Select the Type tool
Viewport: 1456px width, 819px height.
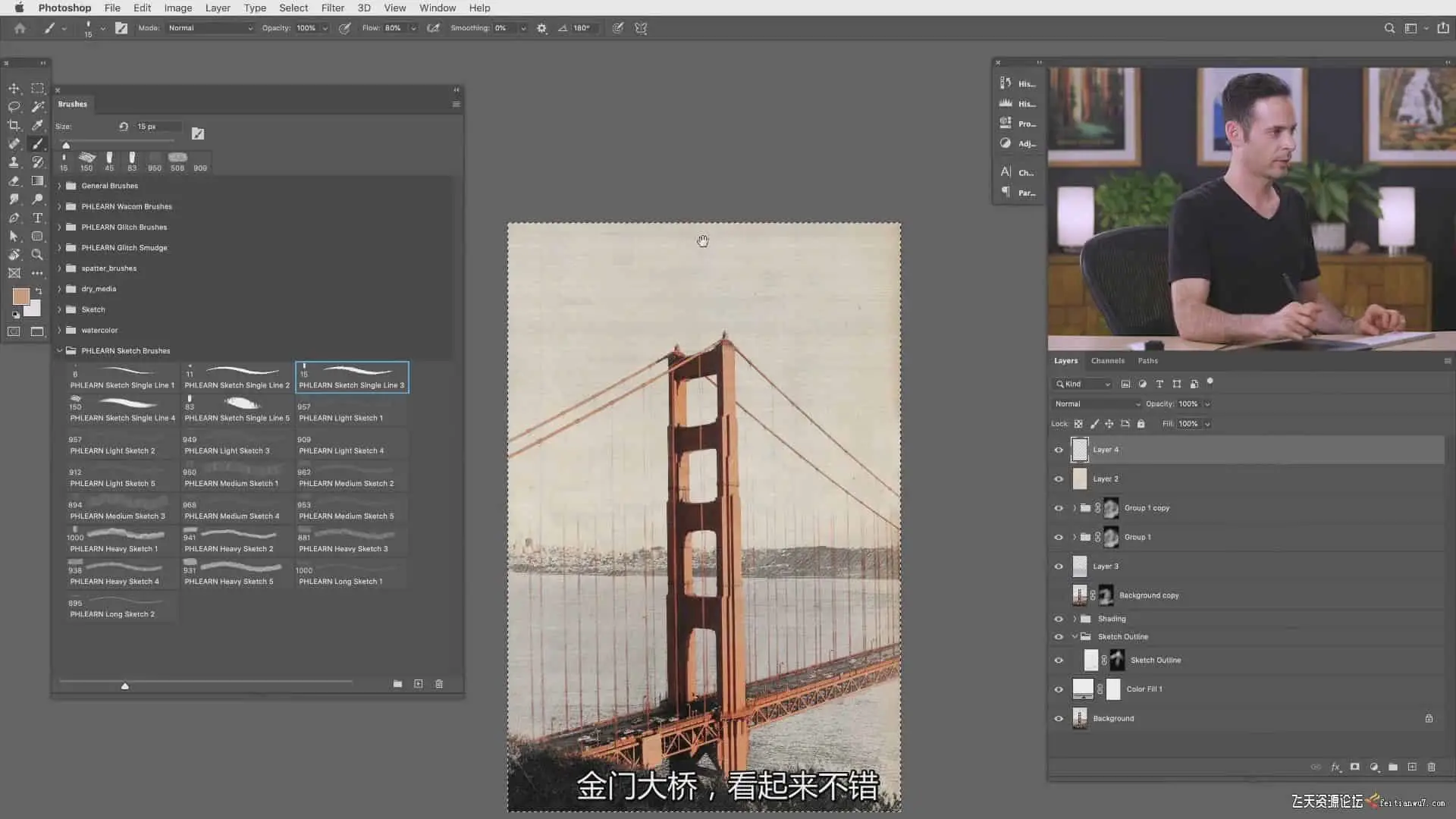click(37, 218)
